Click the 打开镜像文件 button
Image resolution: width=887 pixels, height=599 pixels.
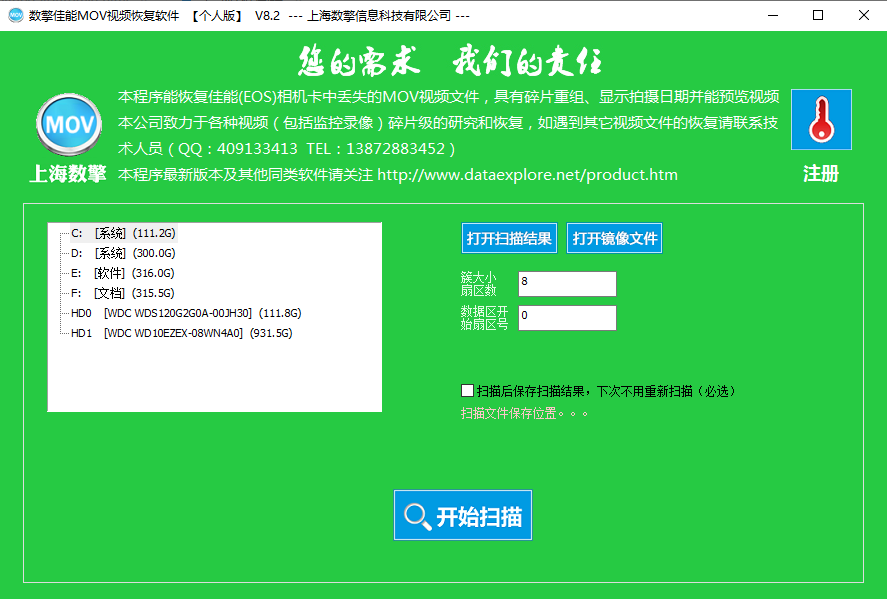(x=614, y=237)
